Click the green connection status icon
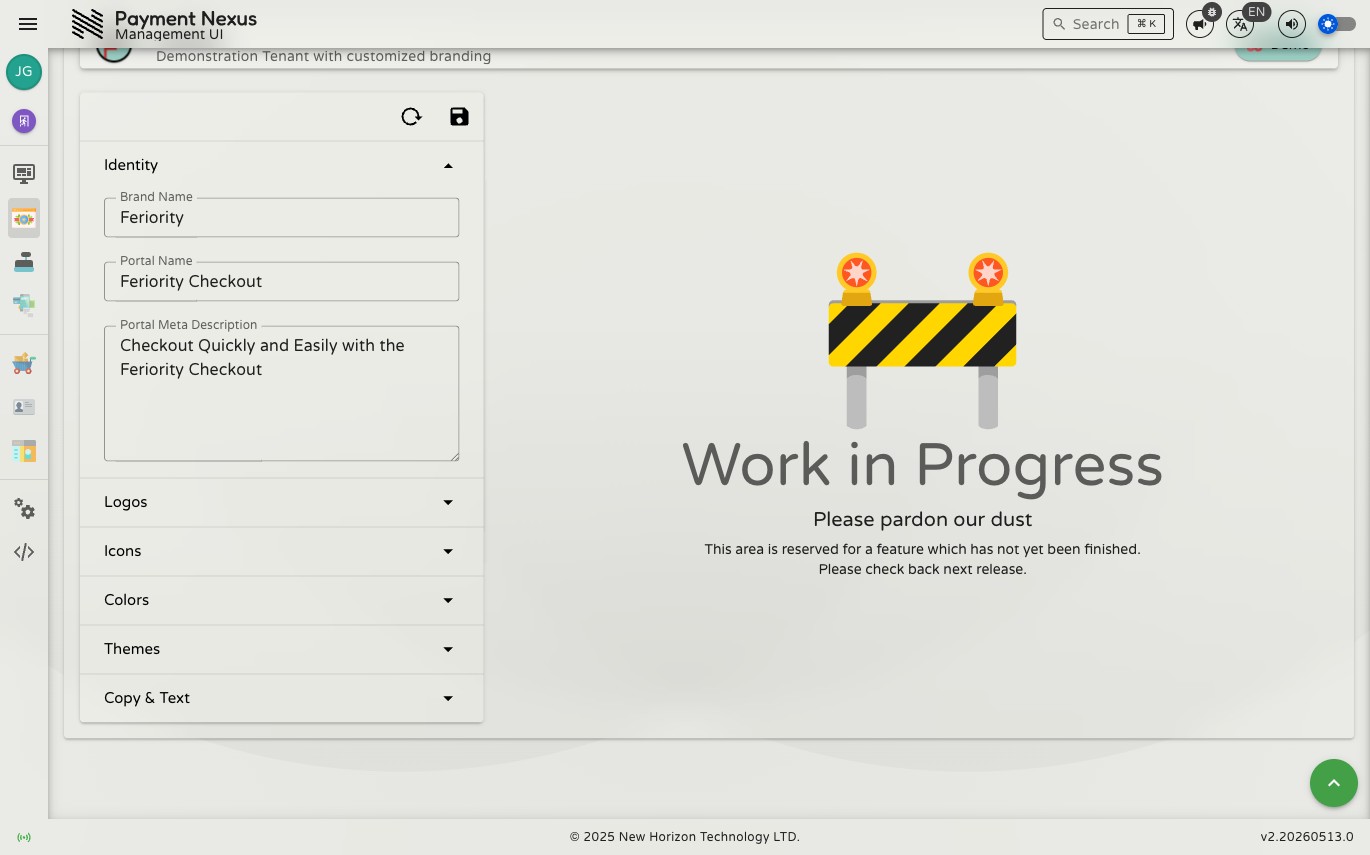Image resolution: width=1370 pixels, height=855 pixels. 24,837
